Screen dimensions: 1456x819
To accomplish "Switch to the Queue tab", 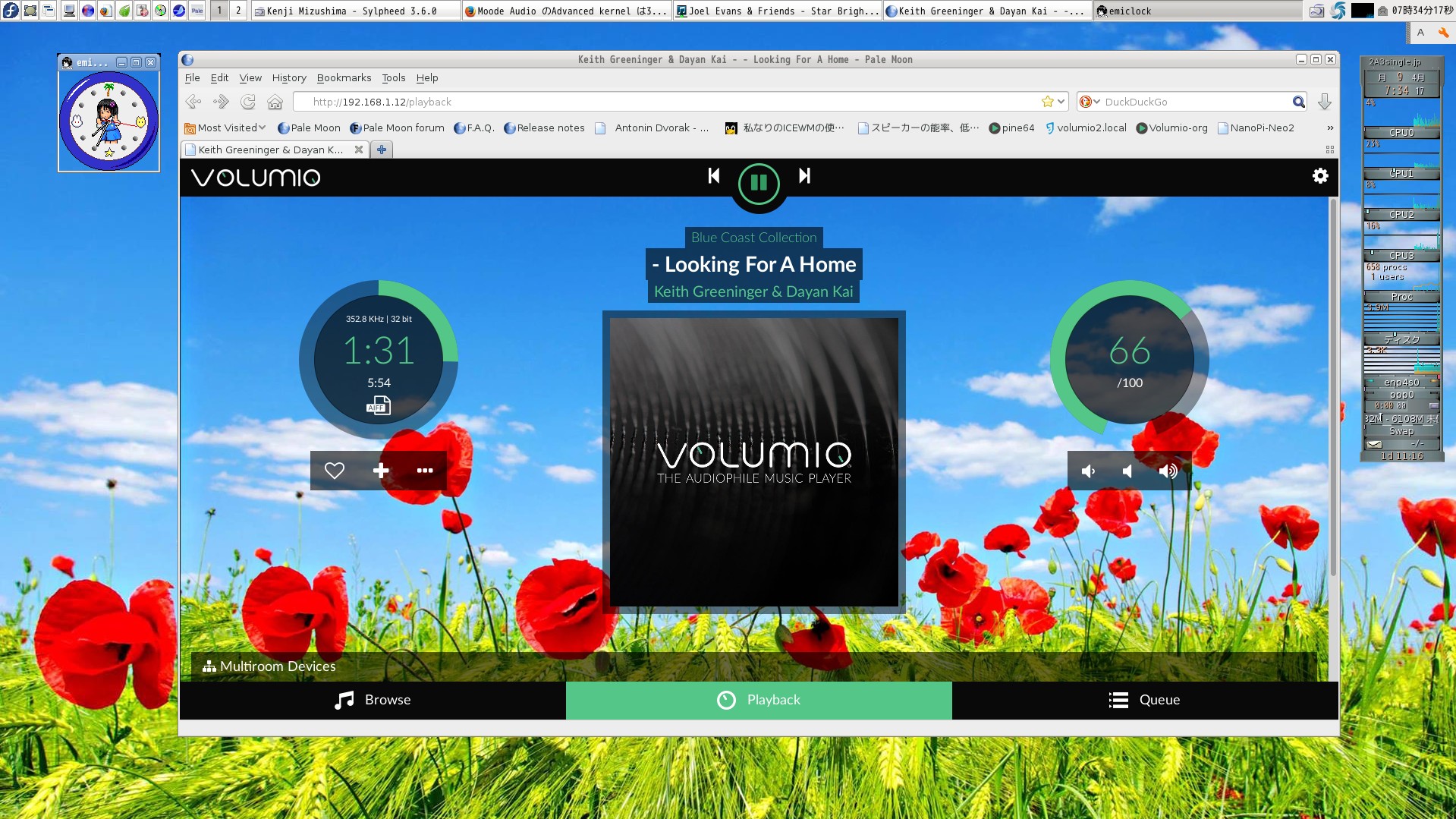I will tap(1145, 699).
